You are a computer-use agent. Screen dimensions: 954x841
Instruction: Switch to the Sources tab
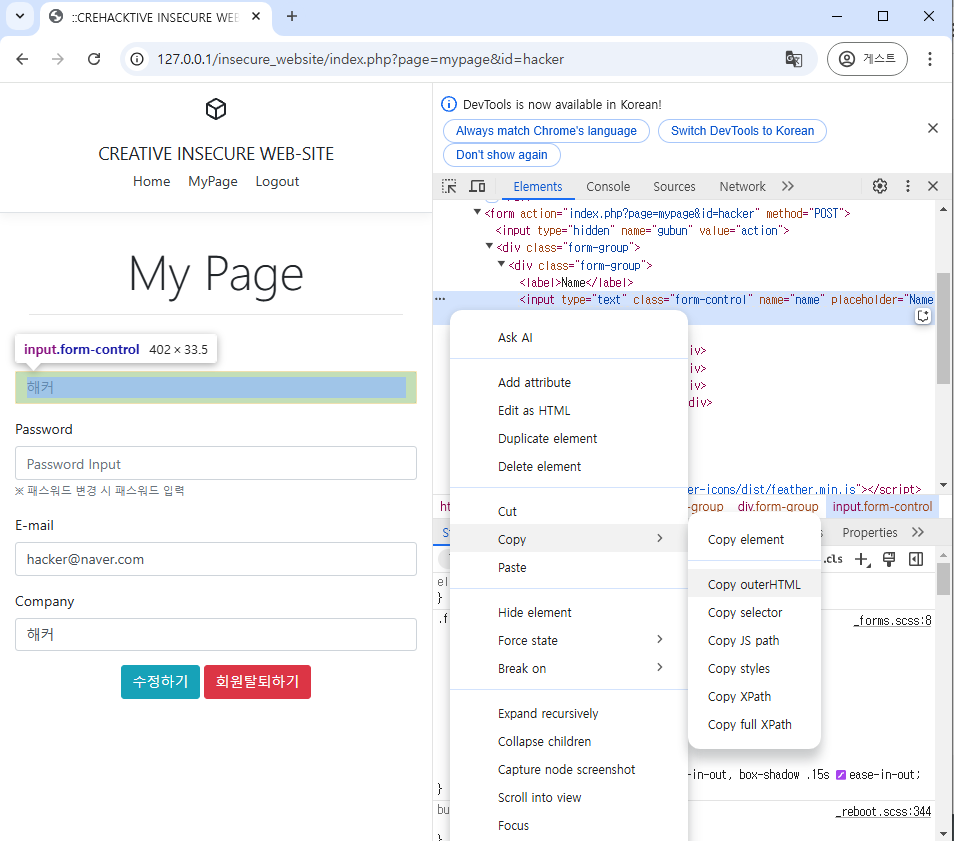674,187
